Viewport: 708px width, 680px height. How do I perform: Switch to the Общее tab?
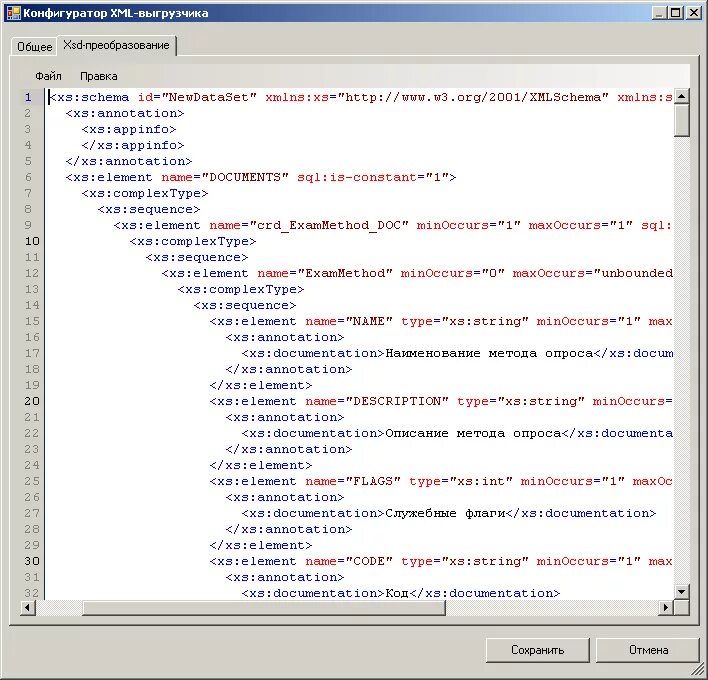click(x=34, y=47)
